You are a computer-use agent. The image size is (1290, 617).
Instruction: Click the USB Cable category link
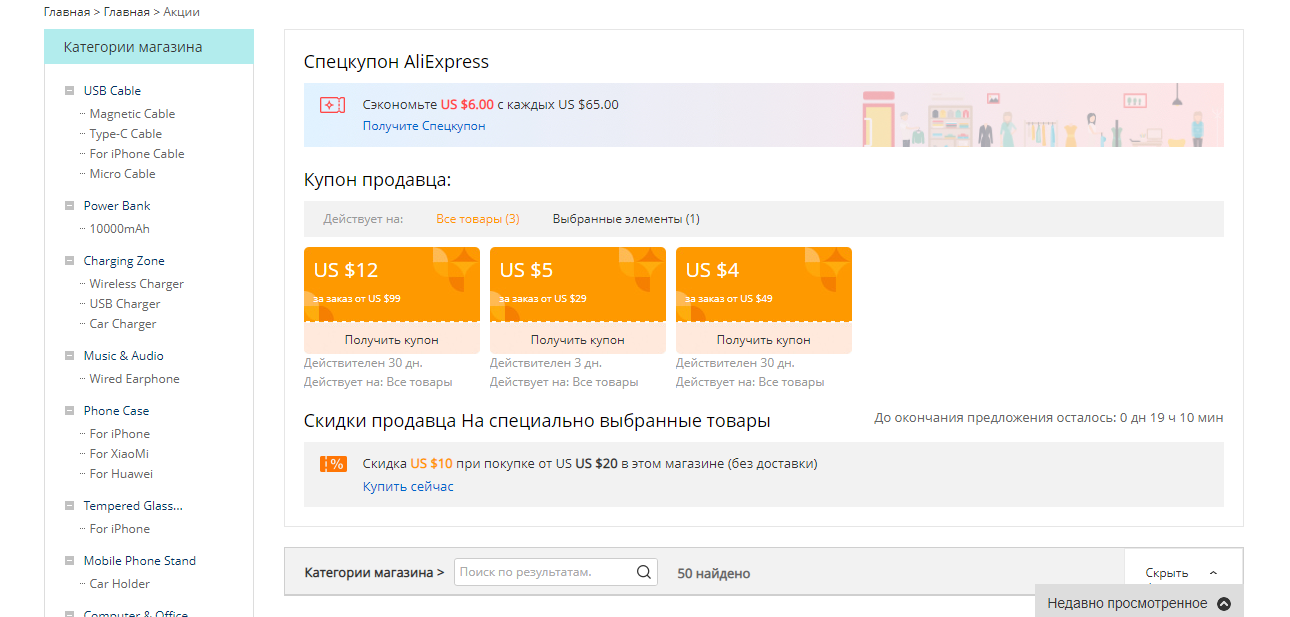(112, 91)
